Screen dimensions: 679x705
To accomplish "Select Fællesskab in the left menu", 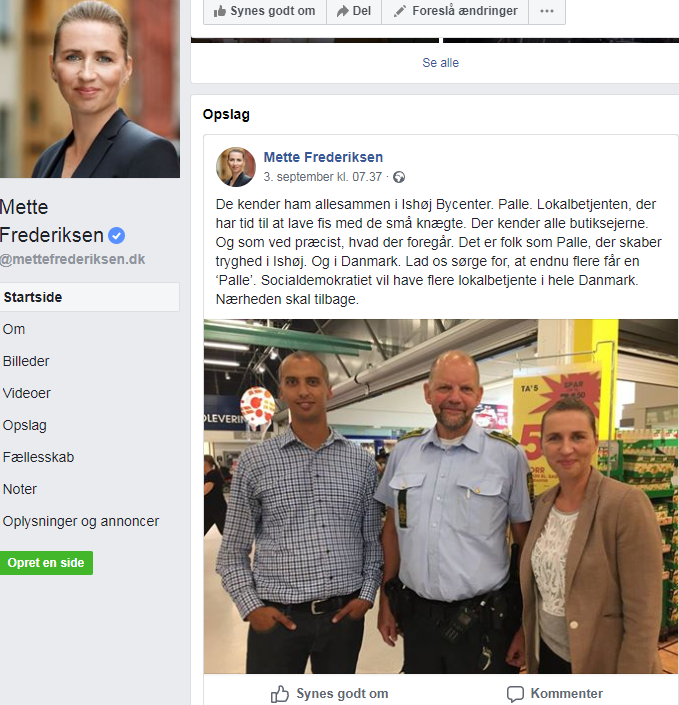I will [38, 457].
